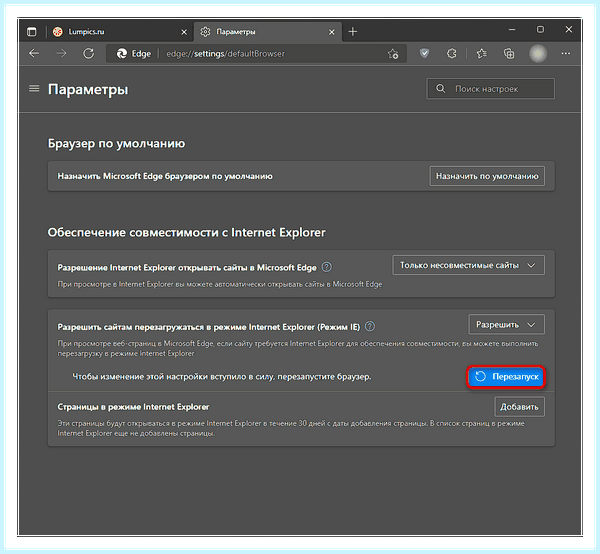Open a new tab with plus icon
This screenshot has height=554, width=600.
353,32
